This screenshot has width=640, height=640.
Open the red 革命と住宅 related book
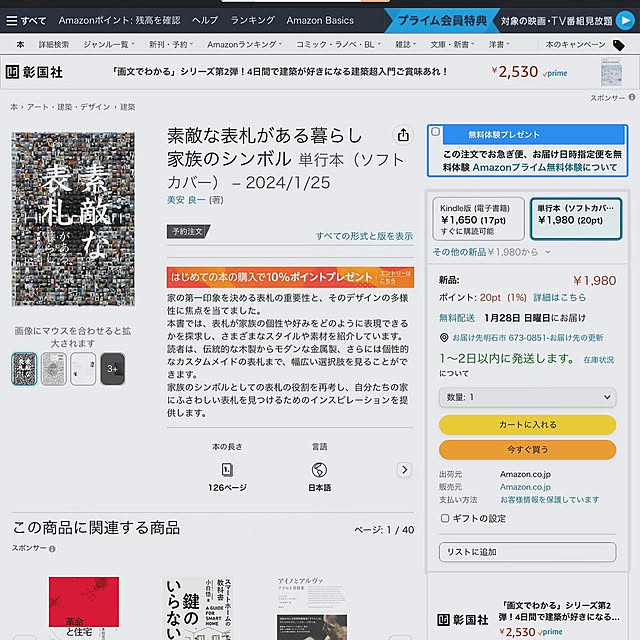pos(84,608)
